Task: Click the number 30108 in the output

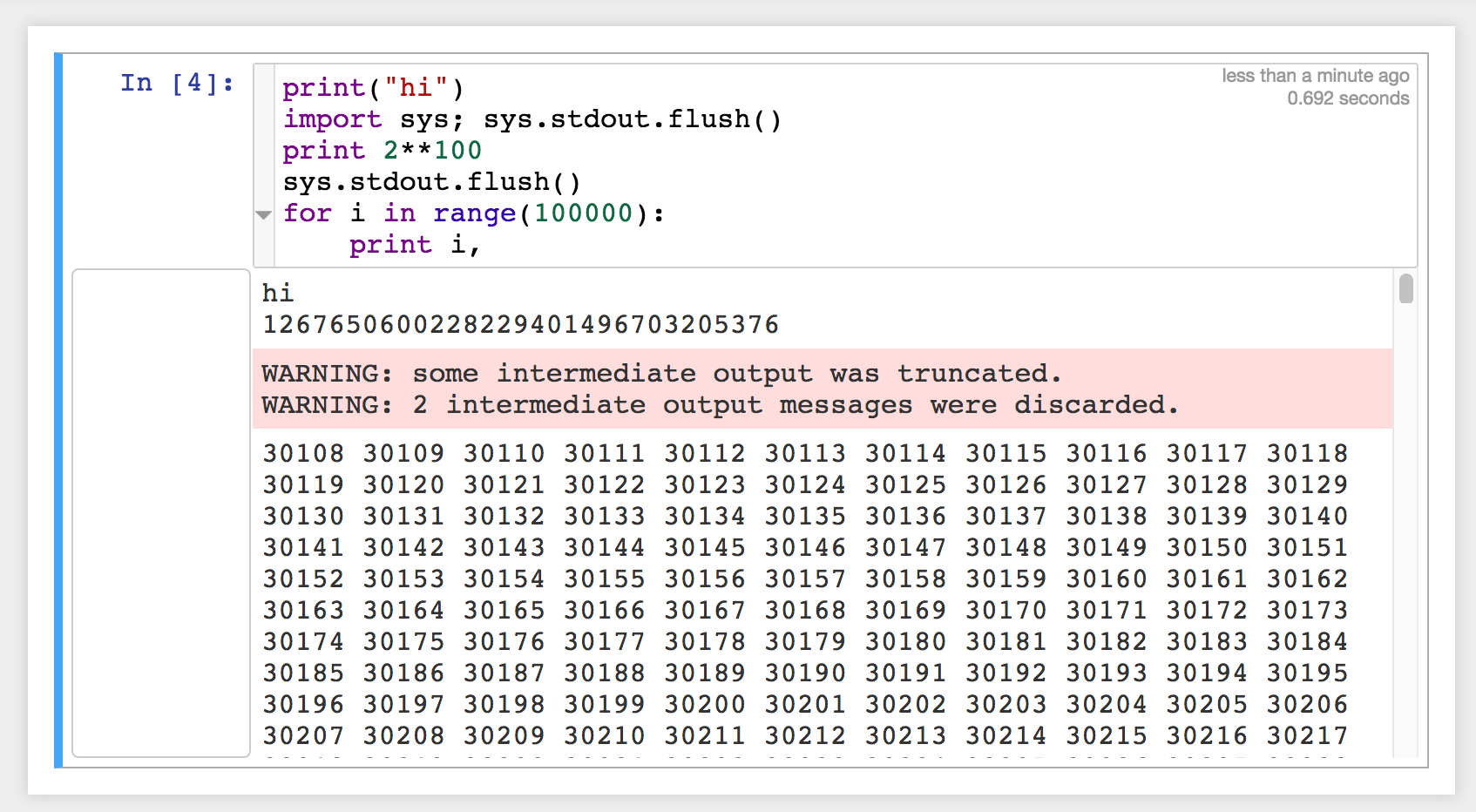Action: pos(303,454)
